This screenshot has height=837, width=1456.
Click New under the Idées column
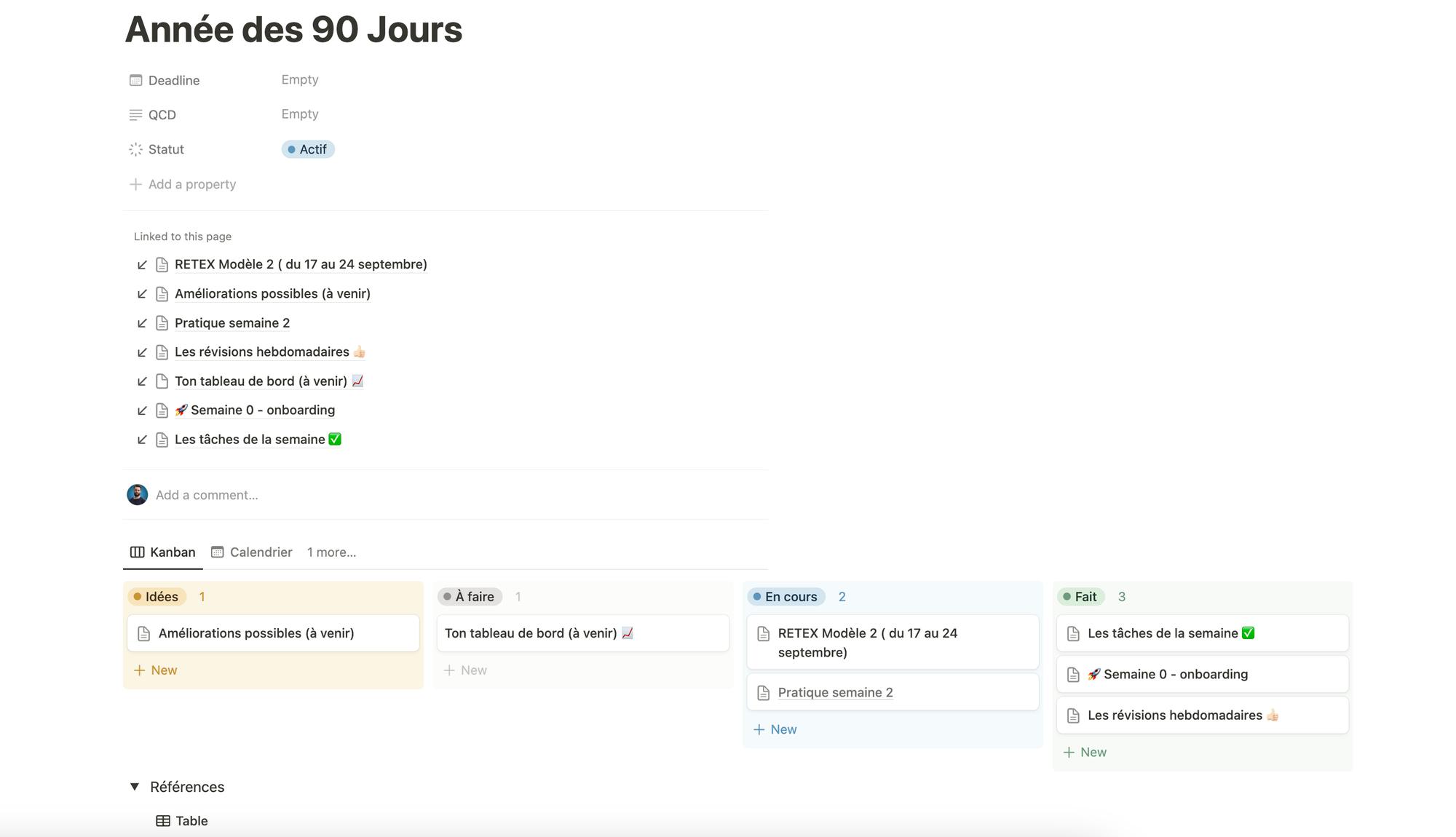(156, 670)
